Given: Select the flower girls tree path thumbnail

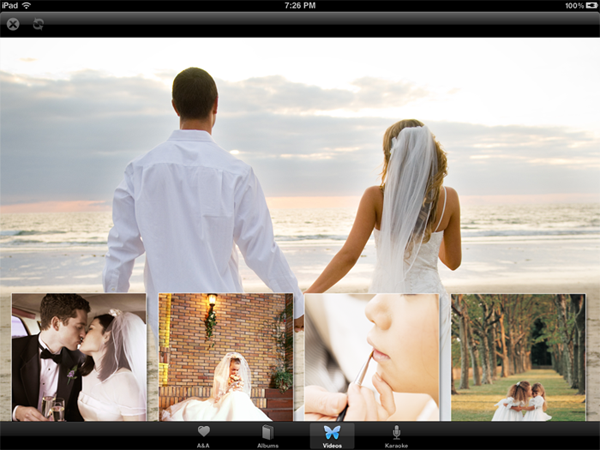Looking at the screenshot, I should pyautogui.click(x=518, y=357).
